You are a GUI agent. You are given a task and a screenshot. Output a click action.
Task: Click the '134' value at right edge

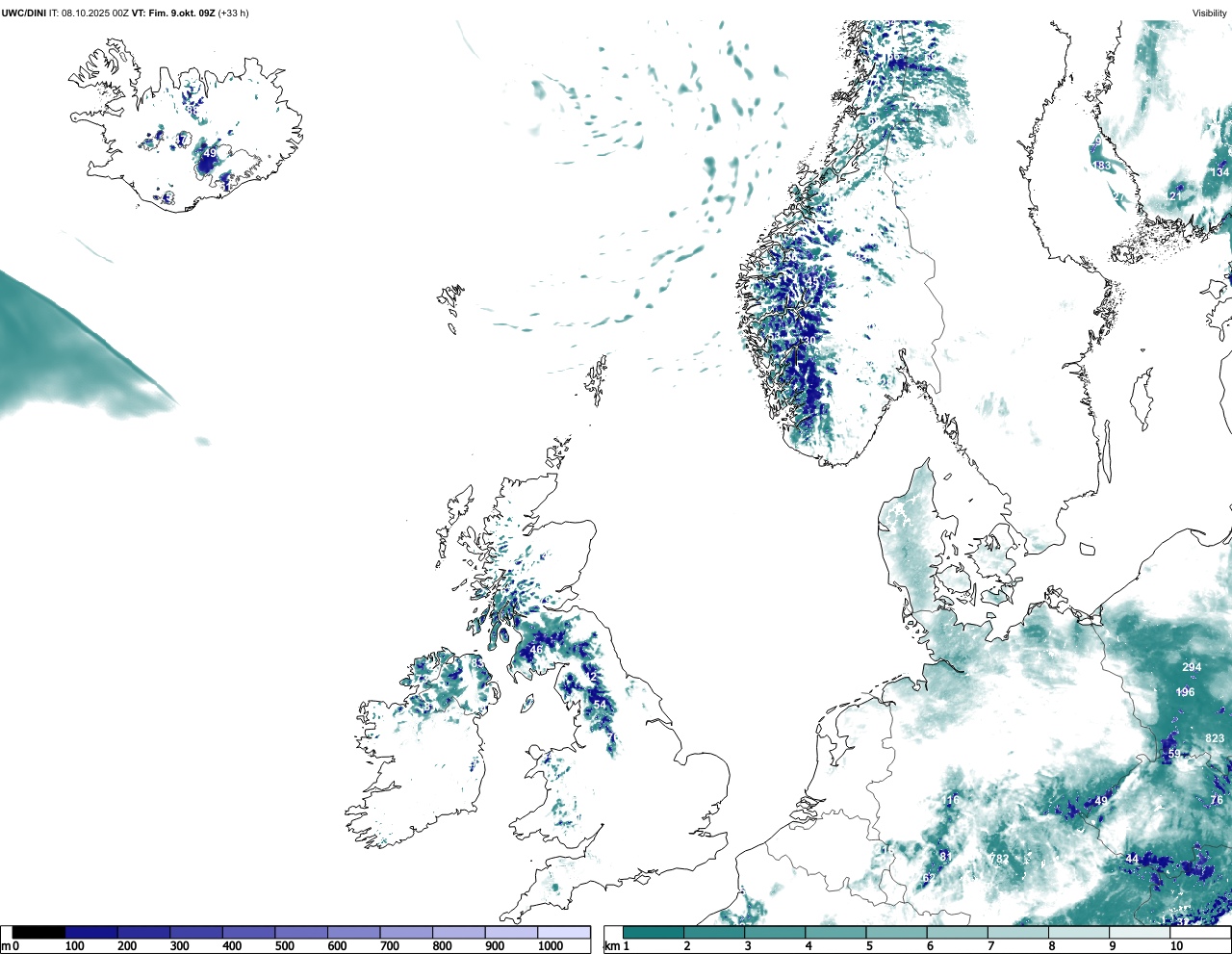coord(1219,172)
